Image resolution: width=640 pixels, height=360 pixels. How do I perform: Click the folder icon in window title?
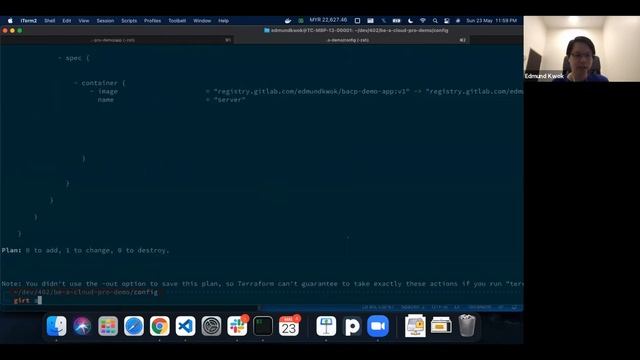[267, 30]
